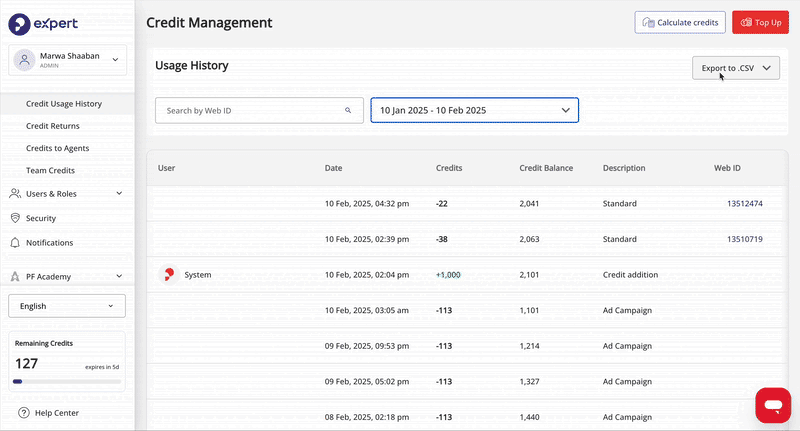The image size is (800, 431).
Task: Change language using English dropdown
Action: (x=67, y=306)
